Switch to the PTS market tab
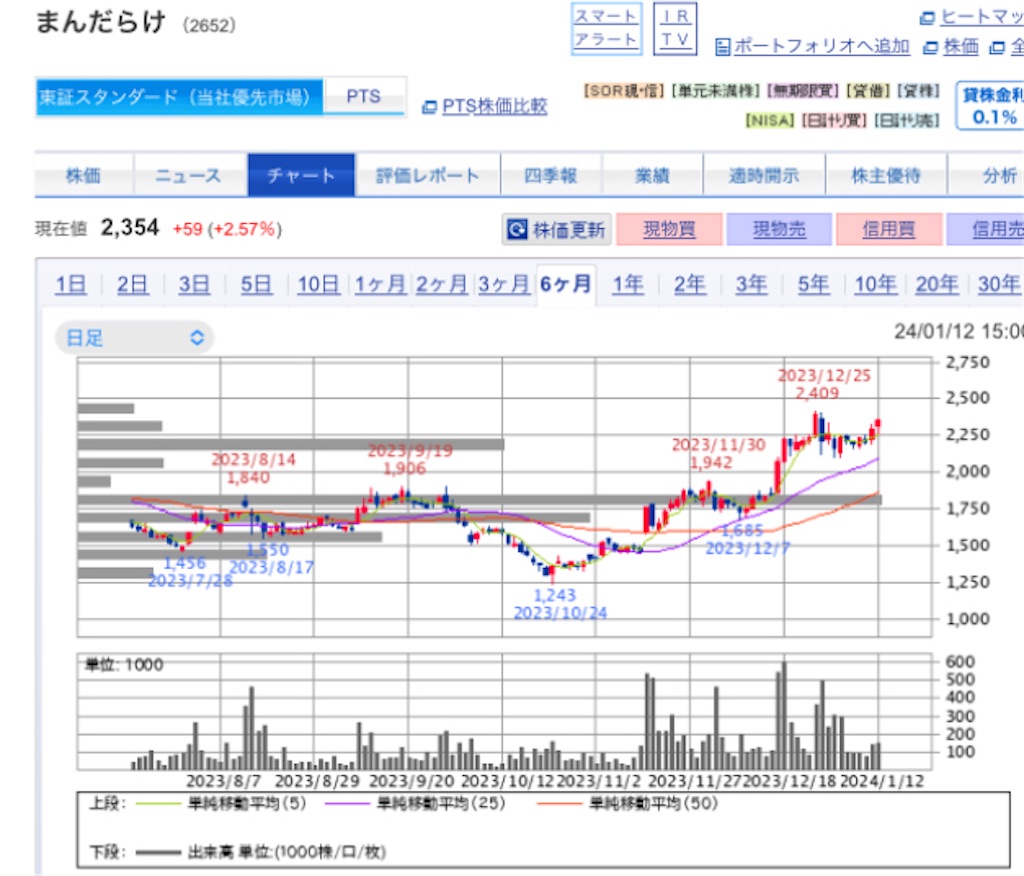This screenshot has height=876, width=1024. pyautogui.click(x=364, y=97)
